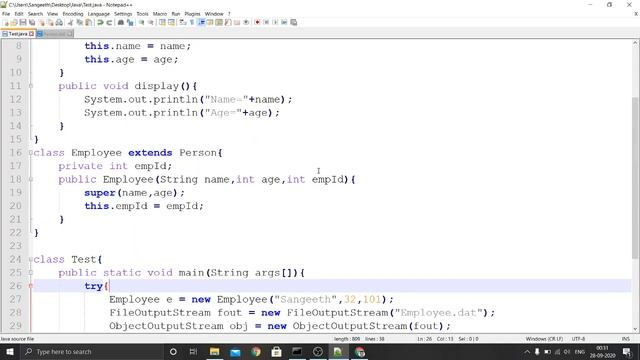Toggle file monitoring eye icon

(246, 22)
